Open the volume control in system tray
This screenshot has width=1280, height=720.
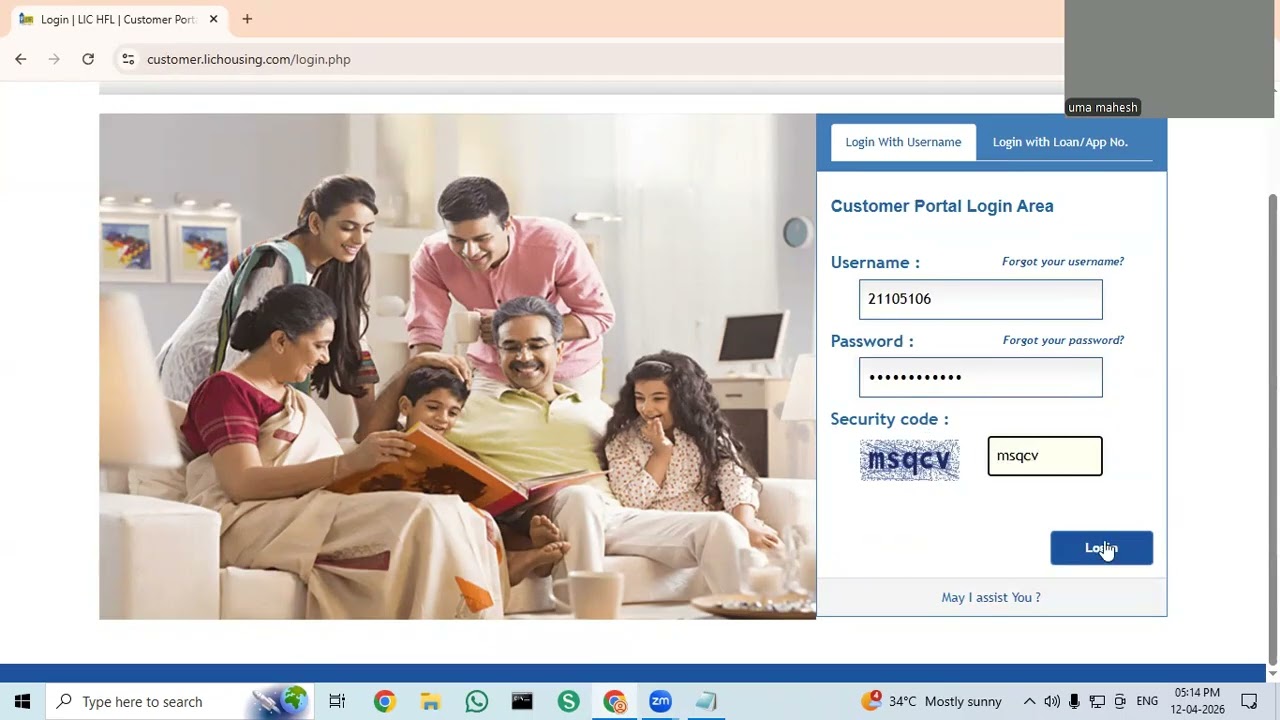[x=1052, y=701]
